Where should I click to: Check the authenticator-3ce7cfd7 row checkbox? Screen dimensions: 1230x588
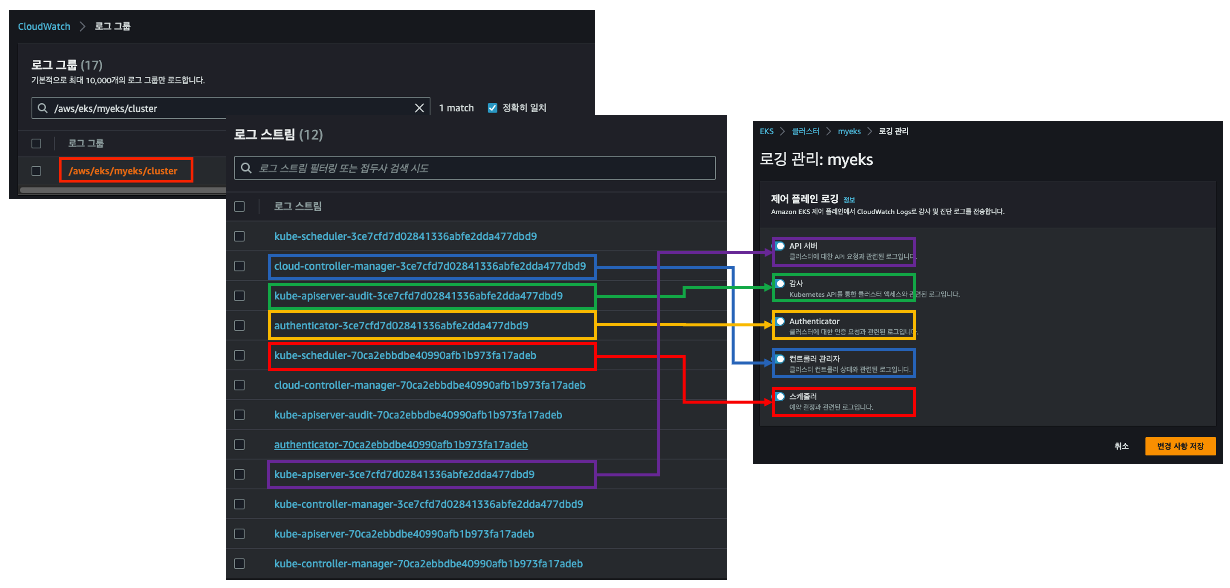239,325
